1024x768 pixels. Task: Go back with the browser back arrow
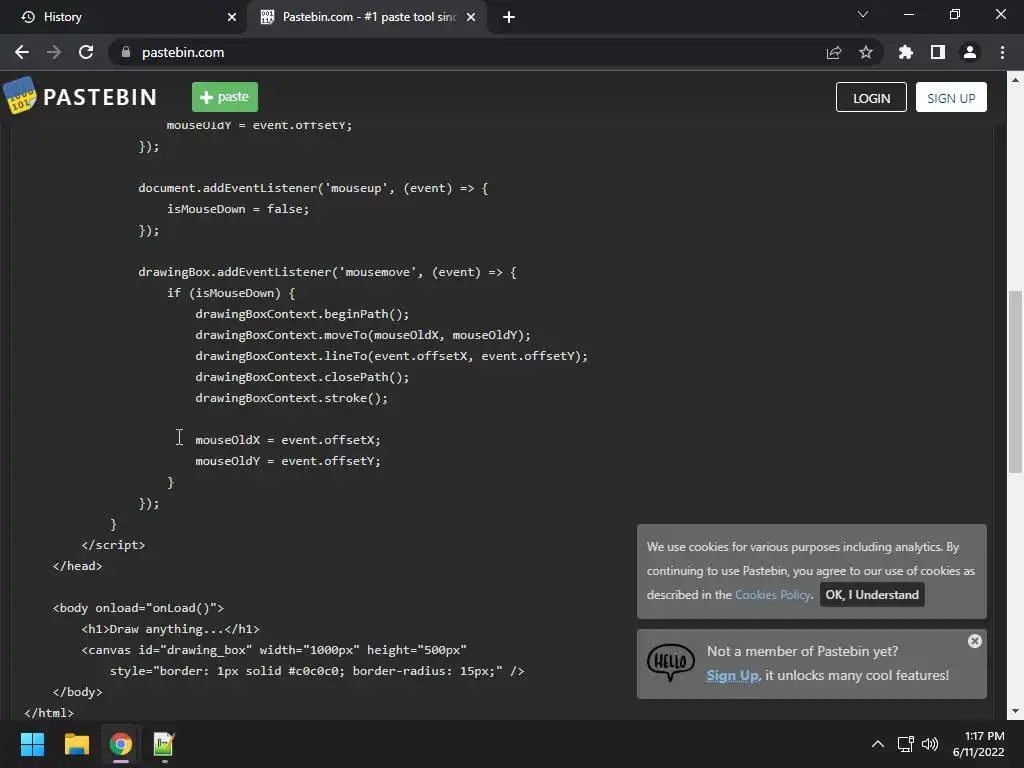(x=22, y=52)
